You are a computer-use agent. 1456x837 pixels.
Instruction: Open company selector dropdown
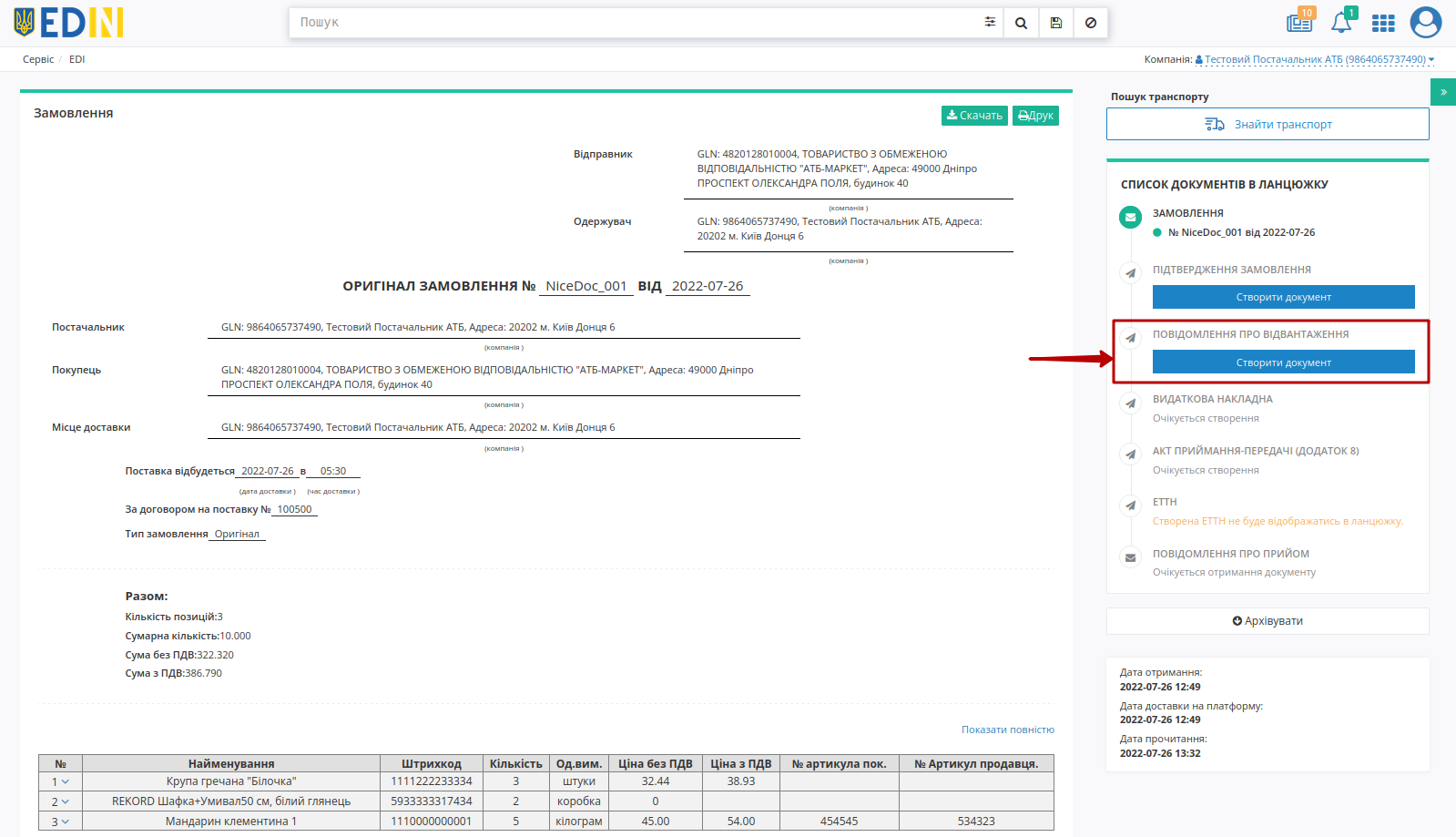[1314, 59]
